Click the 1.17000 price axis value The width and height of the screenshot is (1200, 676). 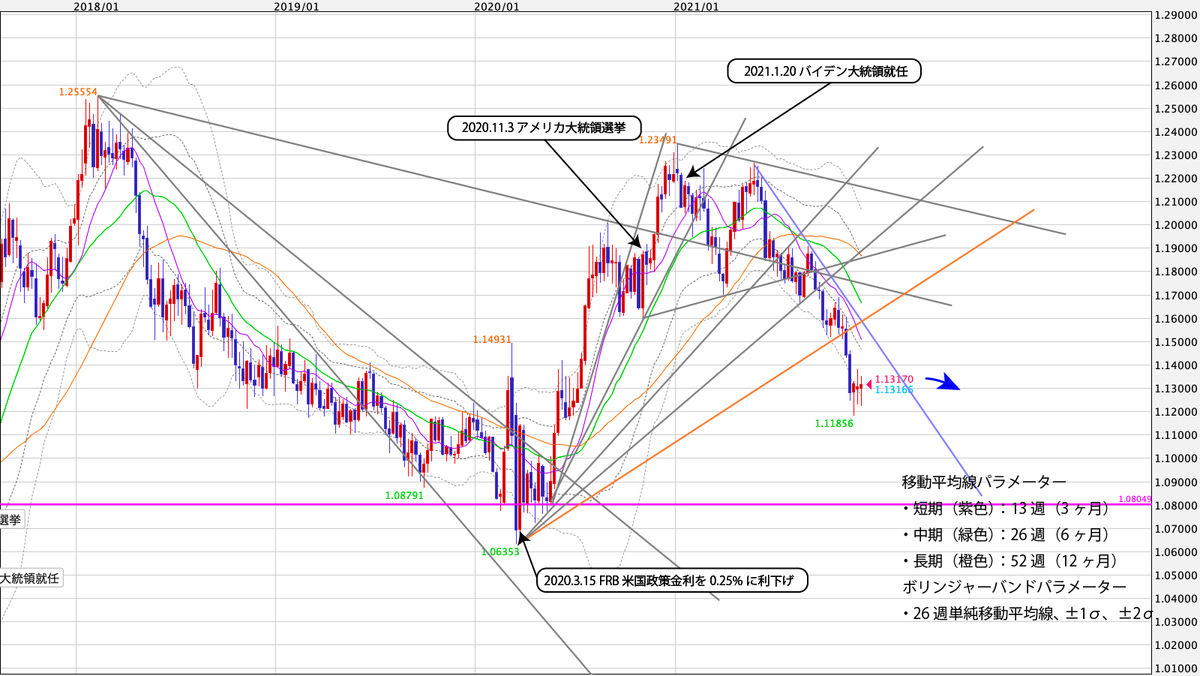pos(1177,295)
